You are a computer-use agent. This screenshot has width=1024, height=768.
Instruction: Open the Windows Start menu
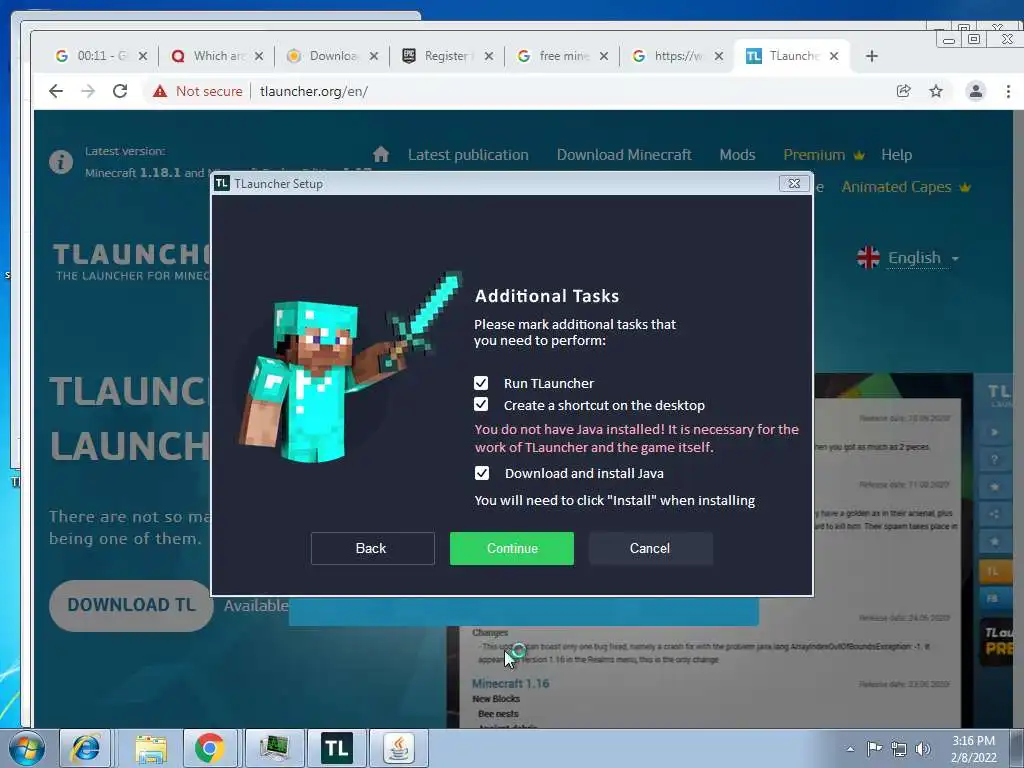[x=27, y=748]
